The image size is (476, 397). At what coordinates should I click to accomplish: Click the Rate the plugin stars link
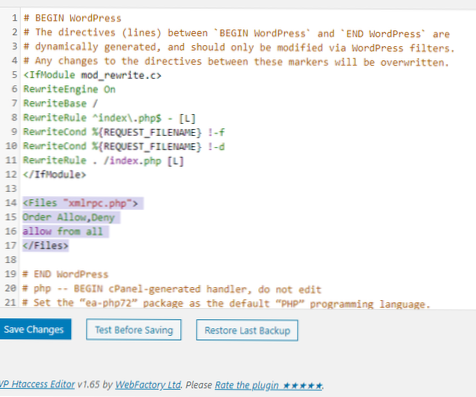269,385
